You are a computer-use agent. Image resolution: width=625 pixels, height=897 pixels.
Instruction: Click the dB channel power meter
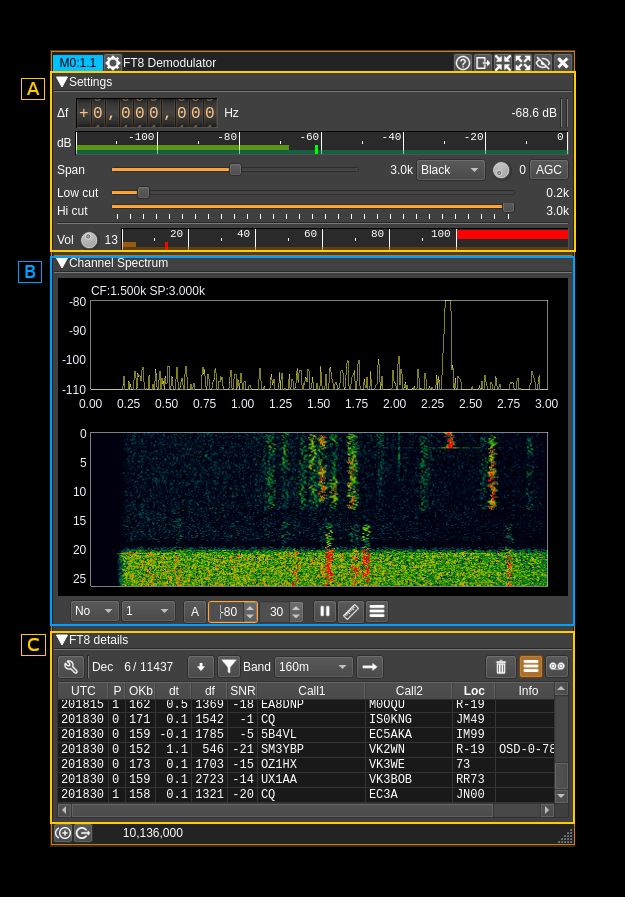pyautogui.click(x=322, y=143)
